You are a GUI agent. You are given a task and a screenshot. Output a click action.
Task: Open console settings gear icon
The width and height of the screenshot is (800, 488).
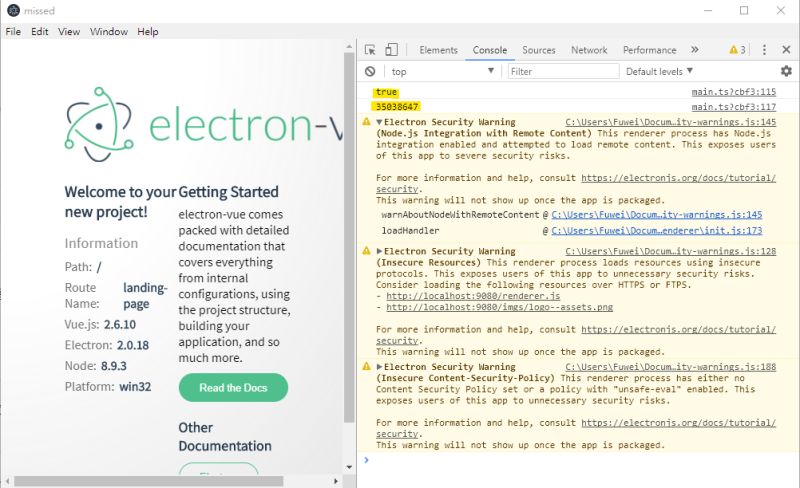coord(786,71)
